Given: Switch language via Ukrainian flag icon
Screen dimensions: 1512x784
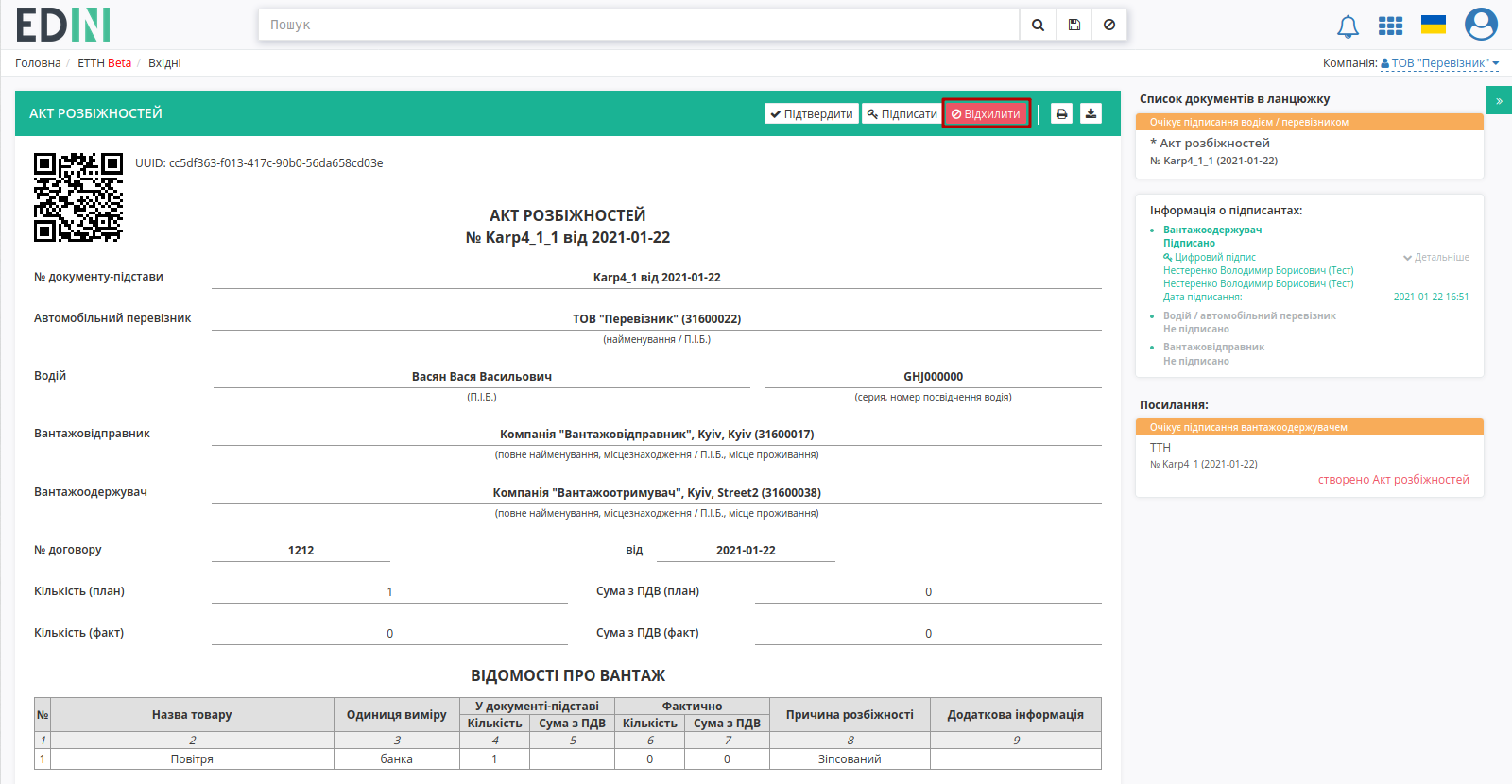Looking at the screenshot, I should pos(1434,25).
